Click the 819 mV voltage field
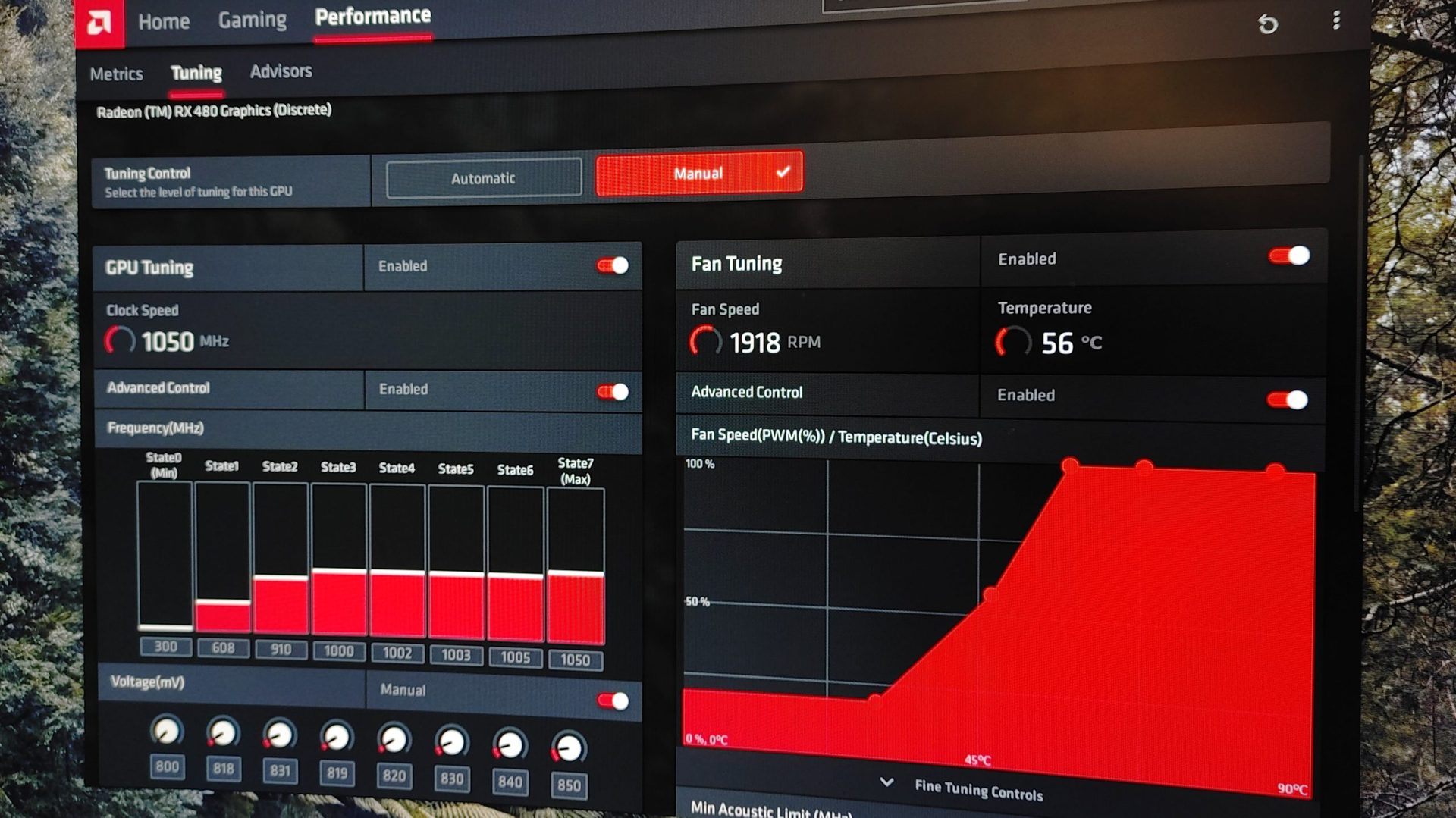The image size is (1456, 818). tap(337, 773)
